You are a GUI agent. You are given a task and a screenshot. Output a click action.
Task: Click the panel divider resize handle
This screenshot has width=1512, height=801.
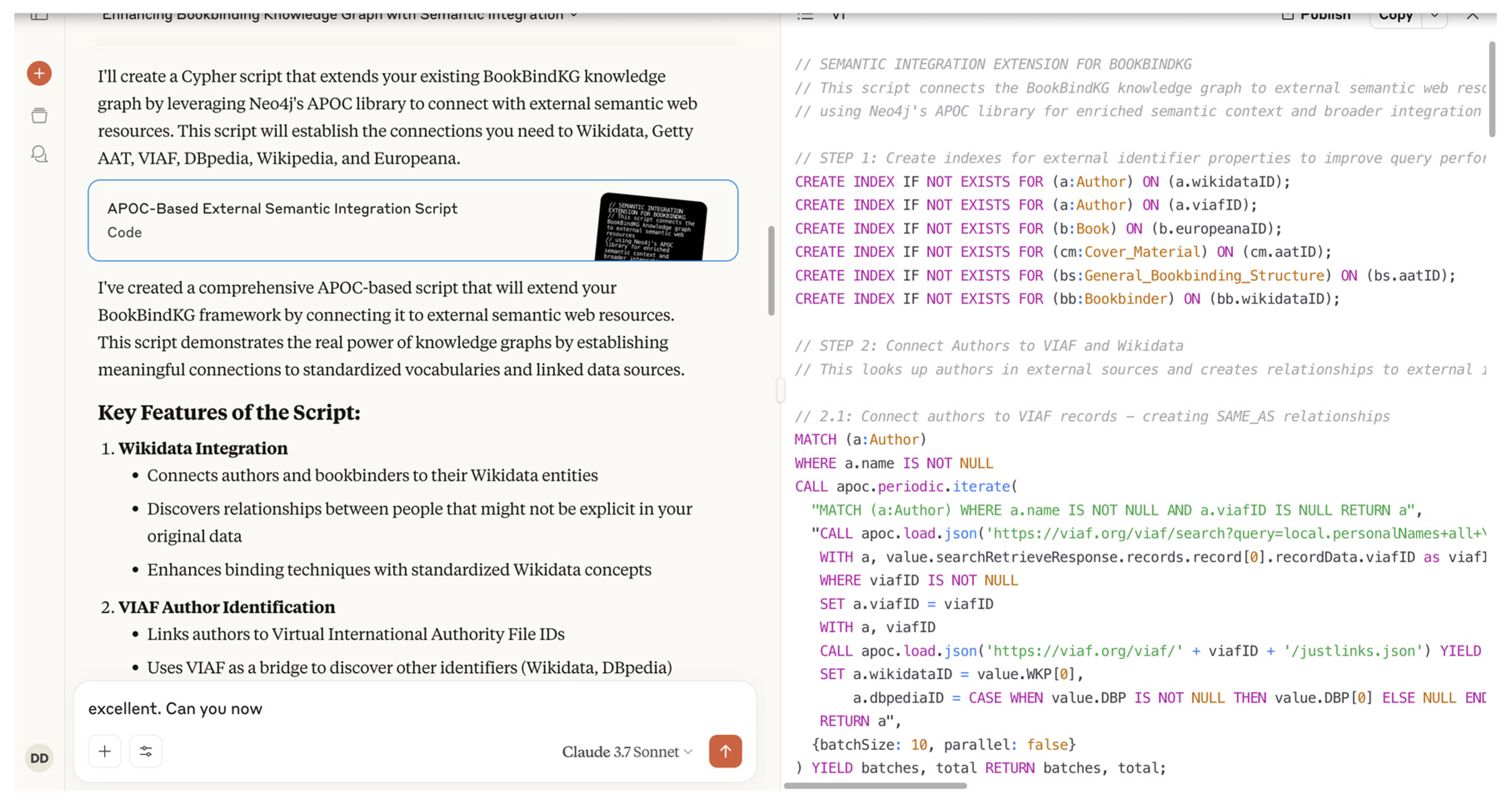tap(780, 390)
